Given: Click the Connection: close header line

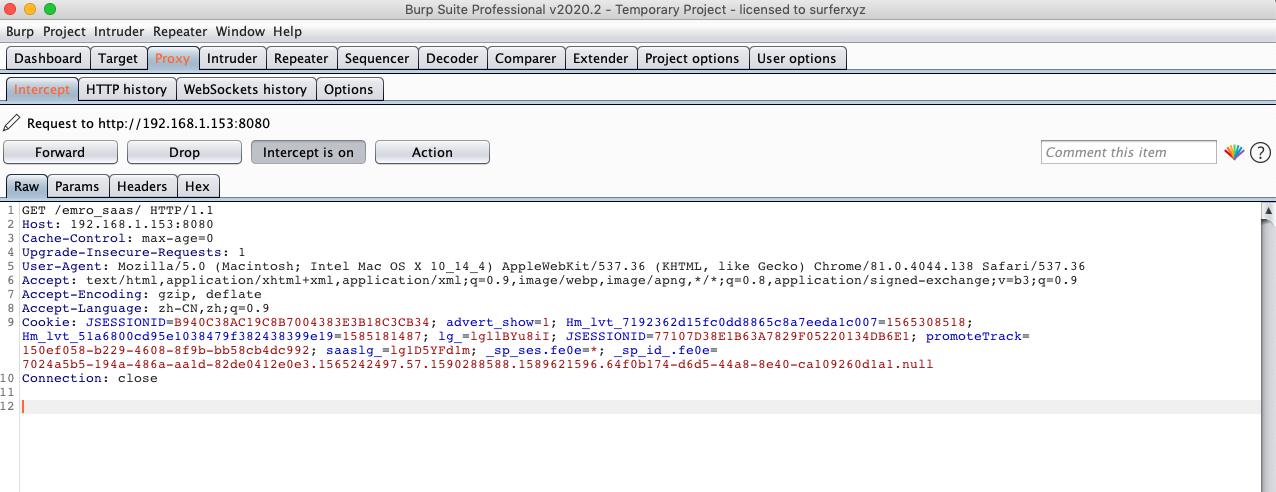Looking at the screenshot, I should pos(90,379).
